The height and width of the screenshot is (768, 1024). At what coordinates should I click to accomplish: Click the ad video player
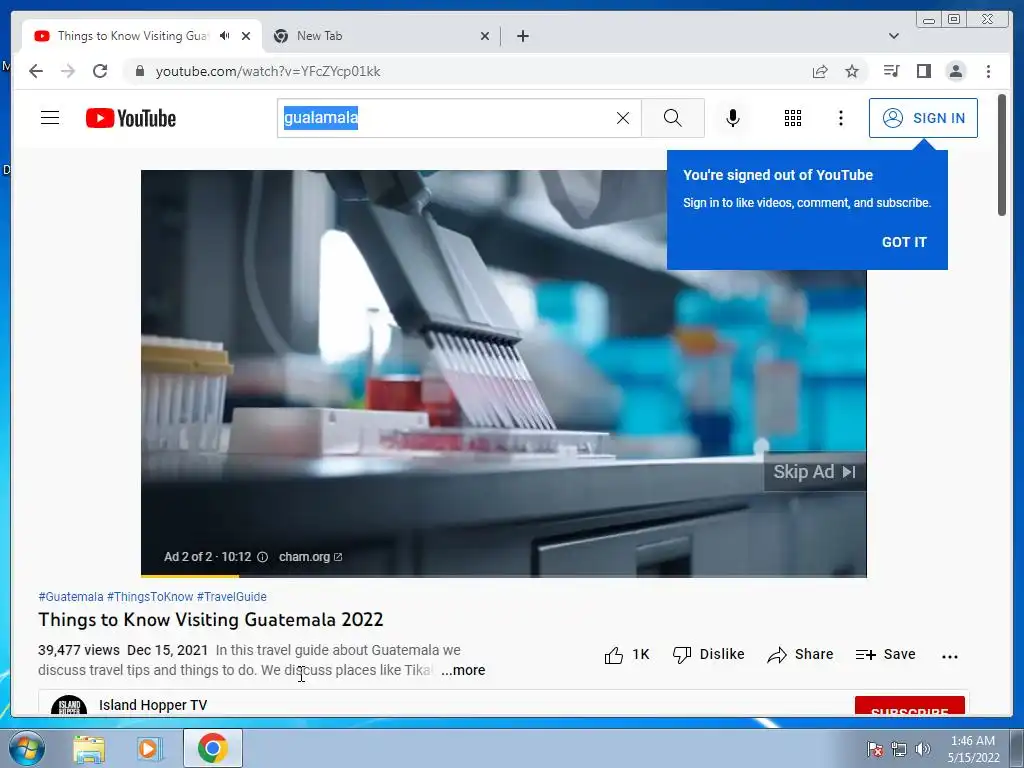click(x=504, y=374)
